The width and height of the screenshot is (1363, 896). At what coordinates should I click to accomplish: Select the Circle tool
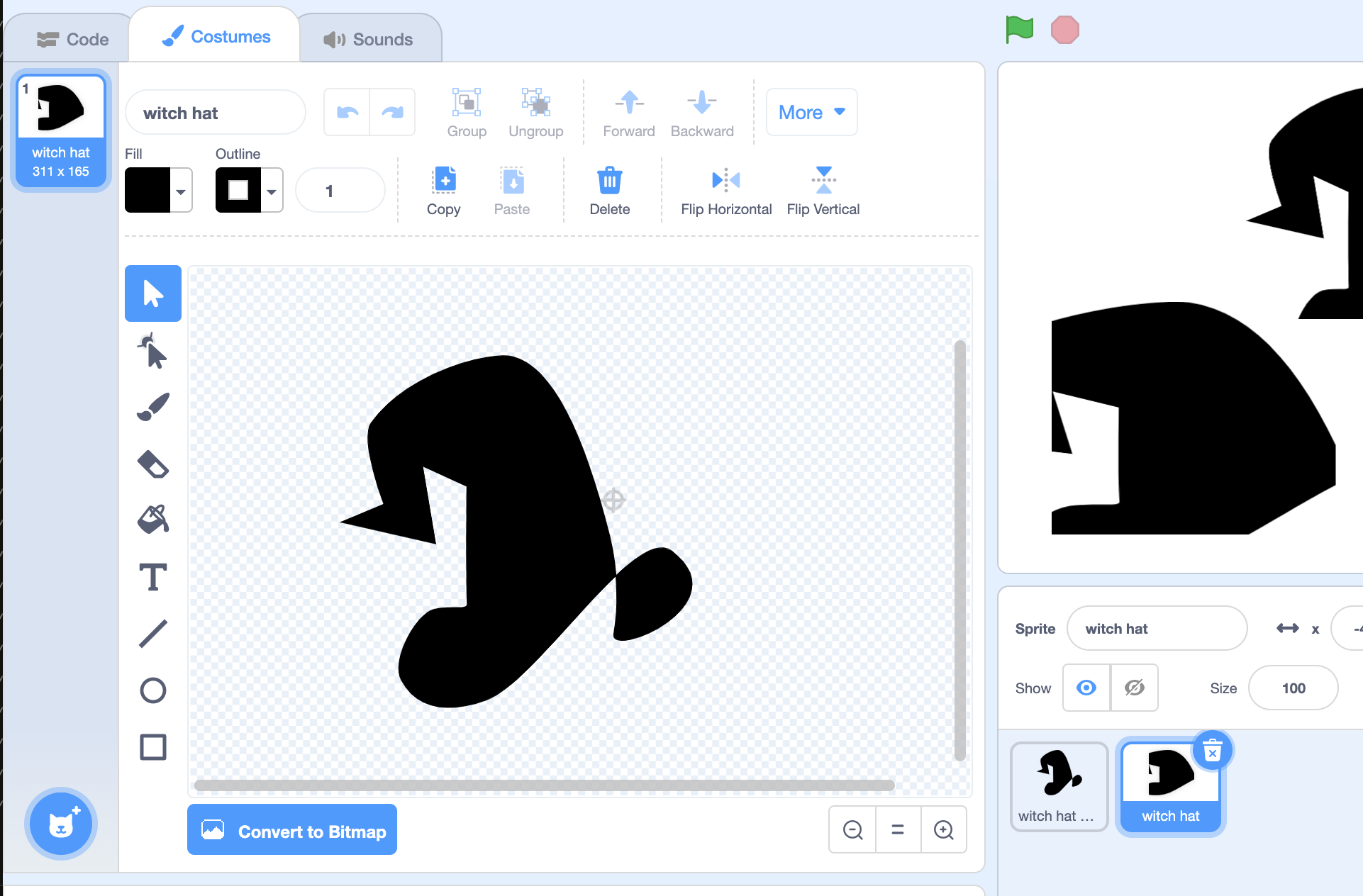(153, 690)
